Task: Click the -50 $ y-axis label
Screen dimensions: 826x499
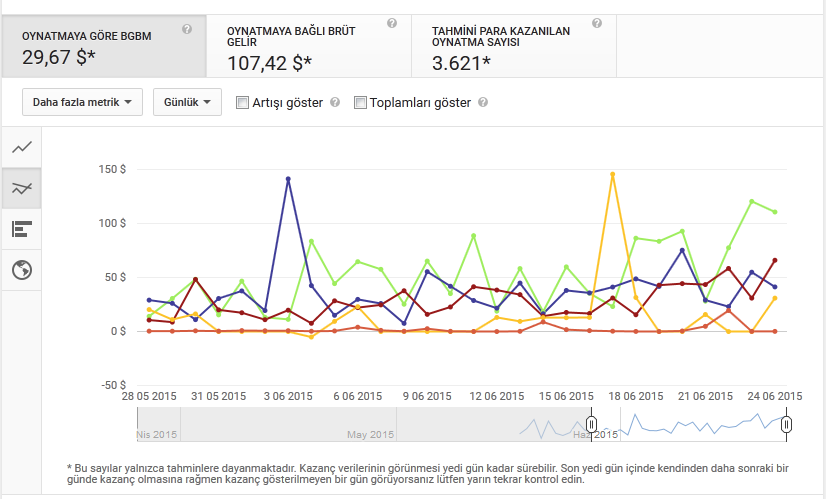Action: [x=114, y=385]
